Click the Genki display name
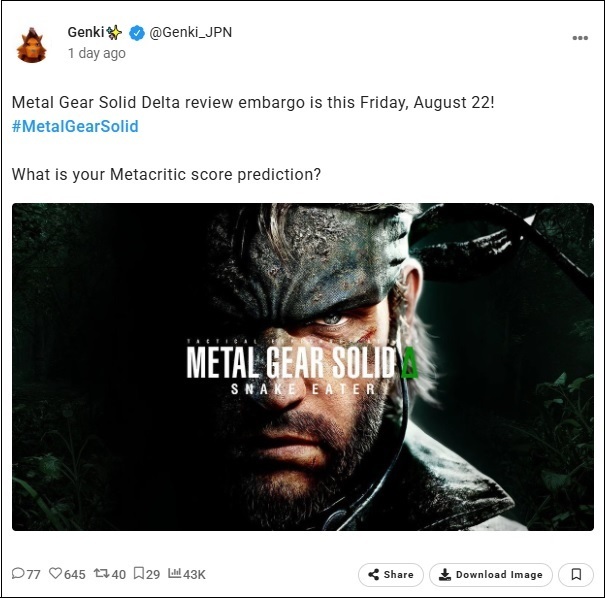This screenshot has height=598, width=605. pos(86,32)
